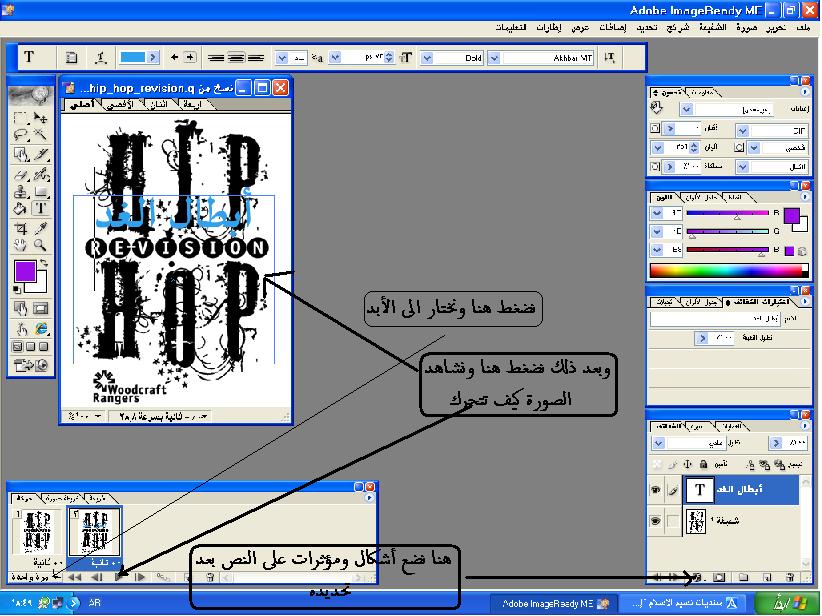Open the Bold font style dropdown
This screenshot has height=616, width=822.
click(427, 58)
